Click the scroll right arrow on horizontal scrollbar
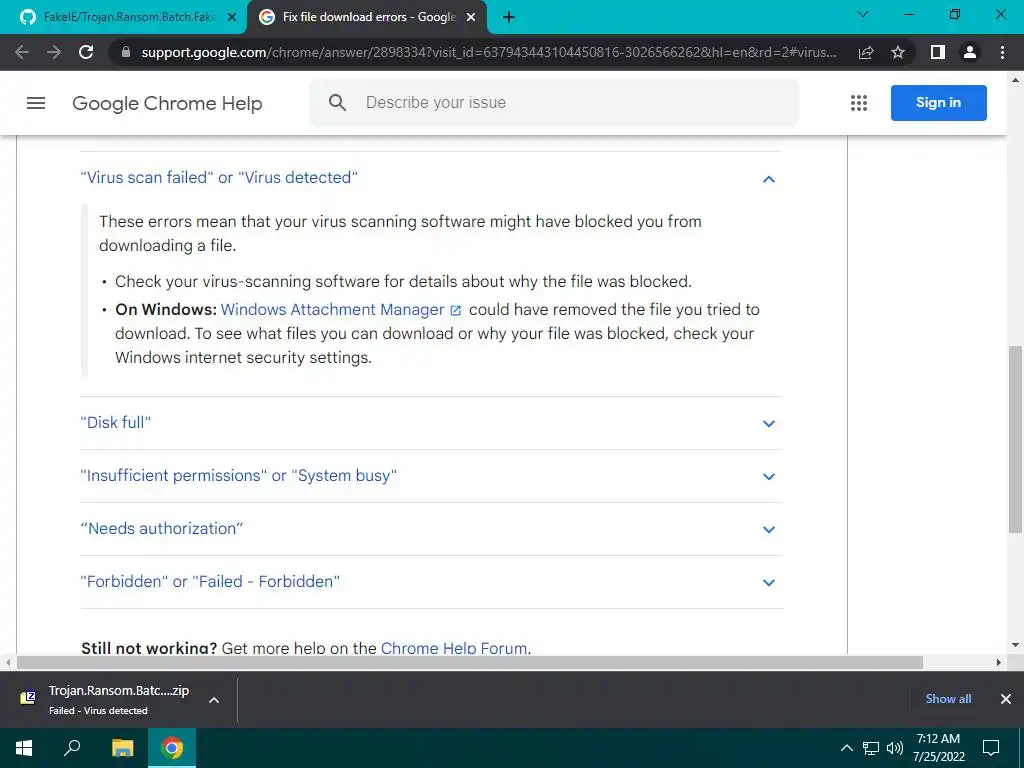 point(999,662)
